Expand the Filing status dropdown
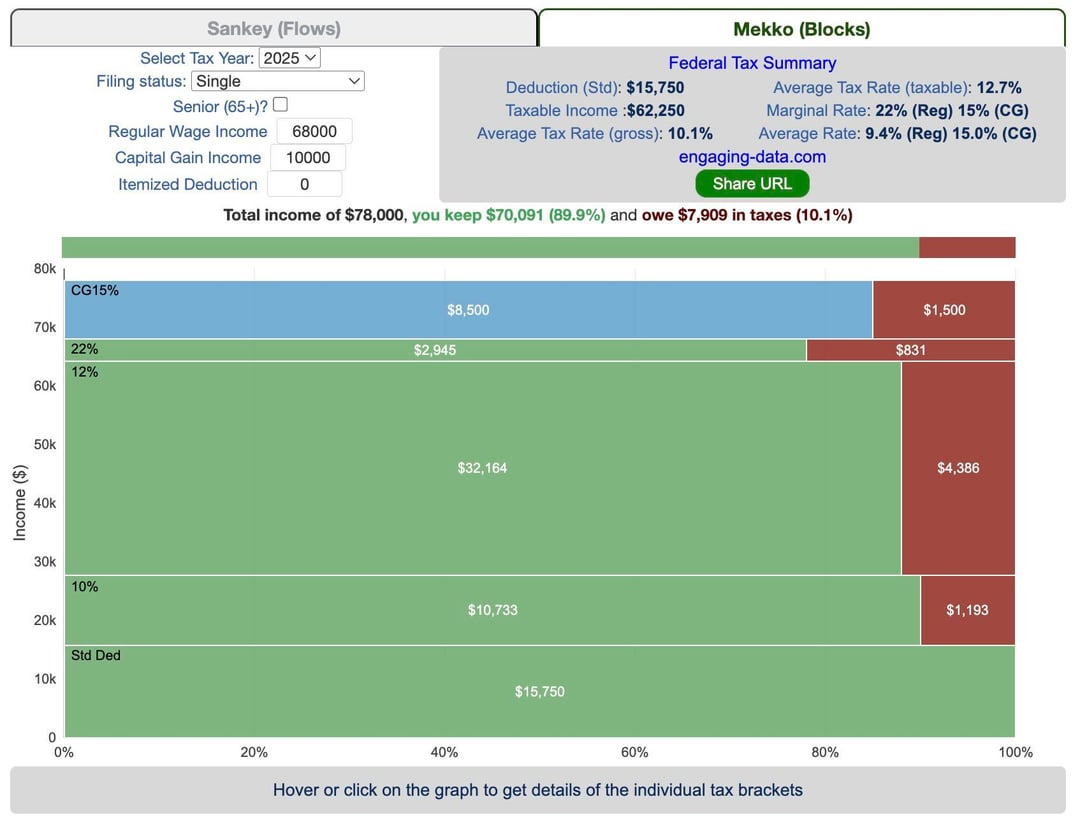The width and height of the screenshot is (1080, 827). pos(277,81)
